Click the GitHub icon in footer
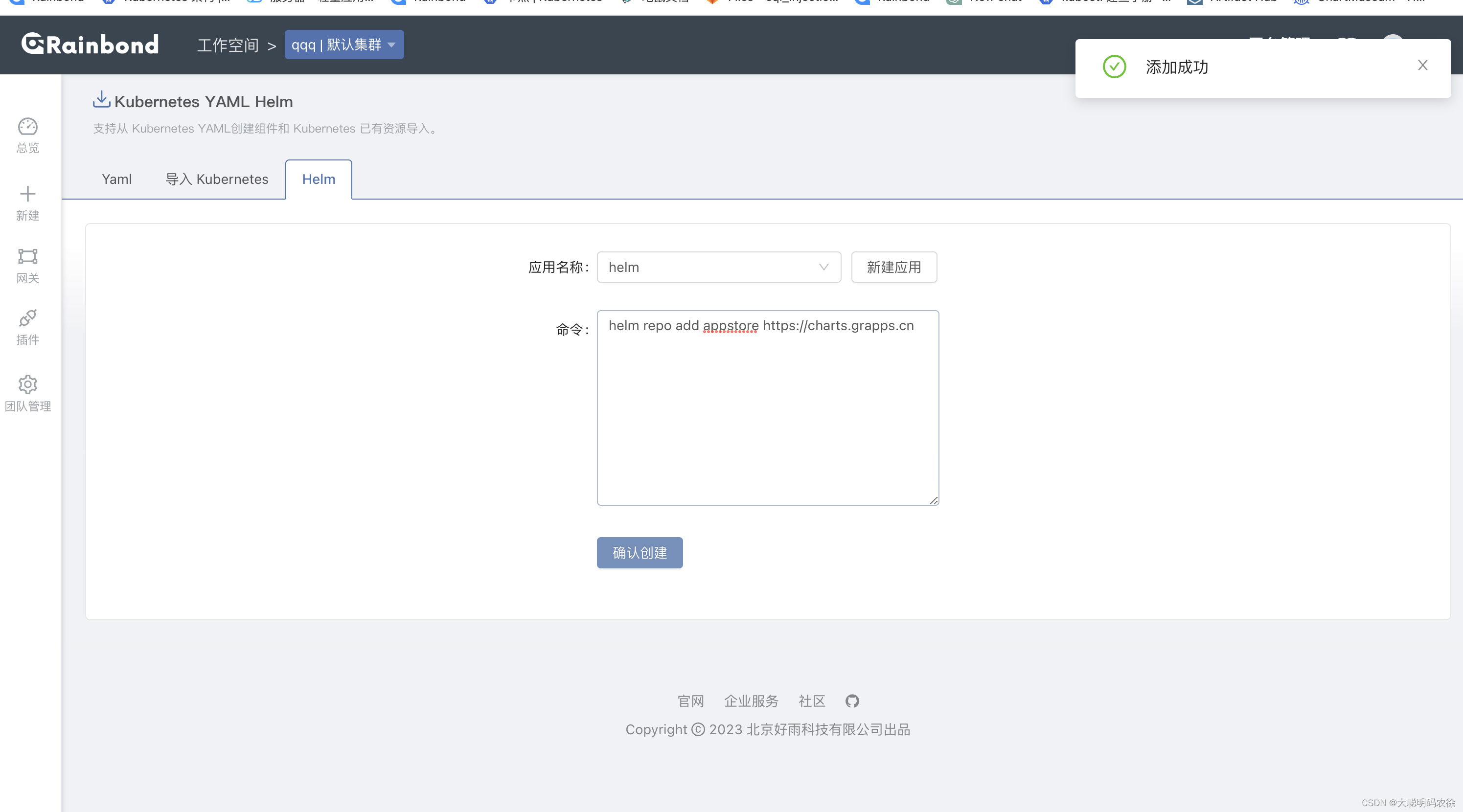This screenshot has height=812, width=1463. [852, 701]
